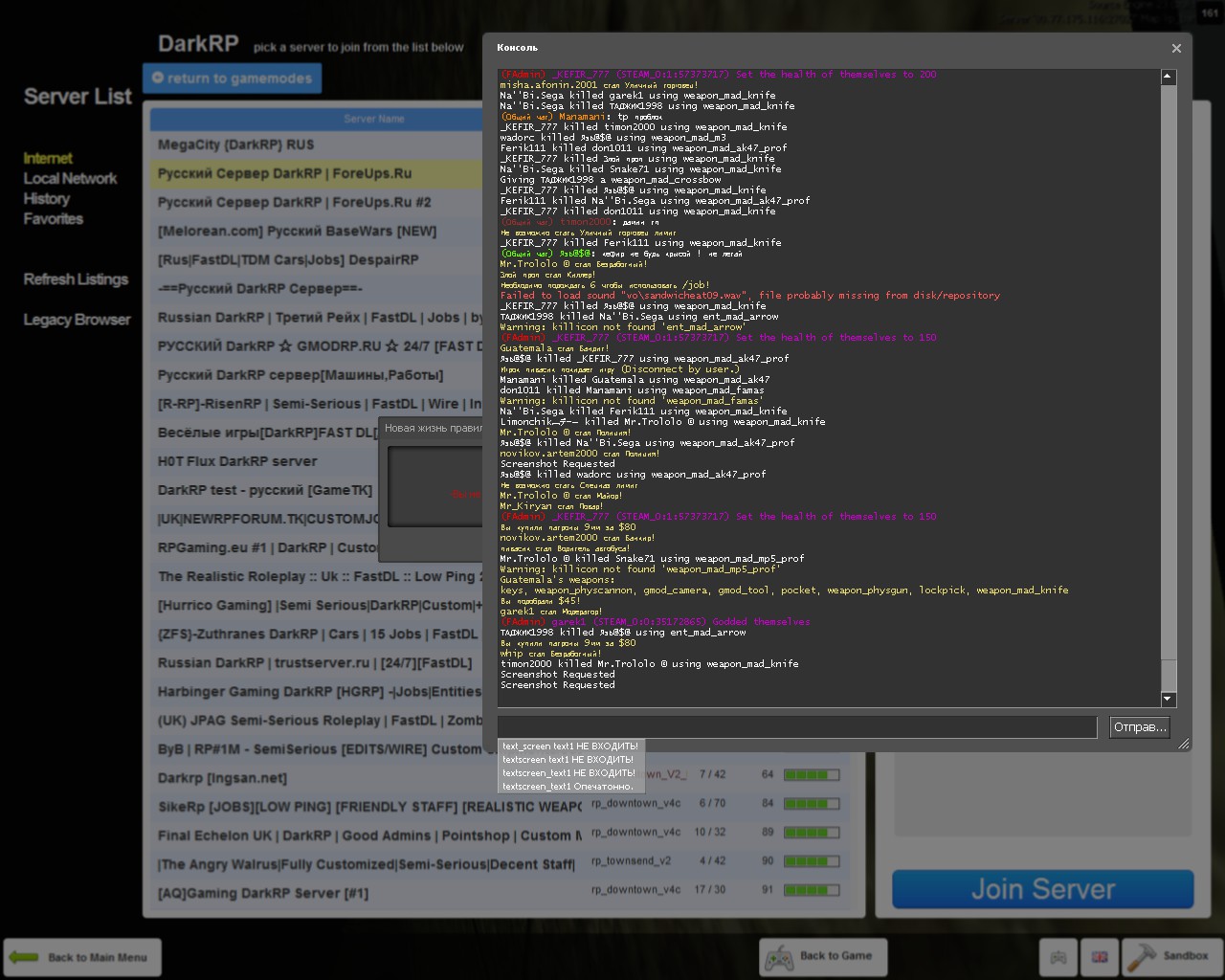Click the Join Server button

[1043, 889]
